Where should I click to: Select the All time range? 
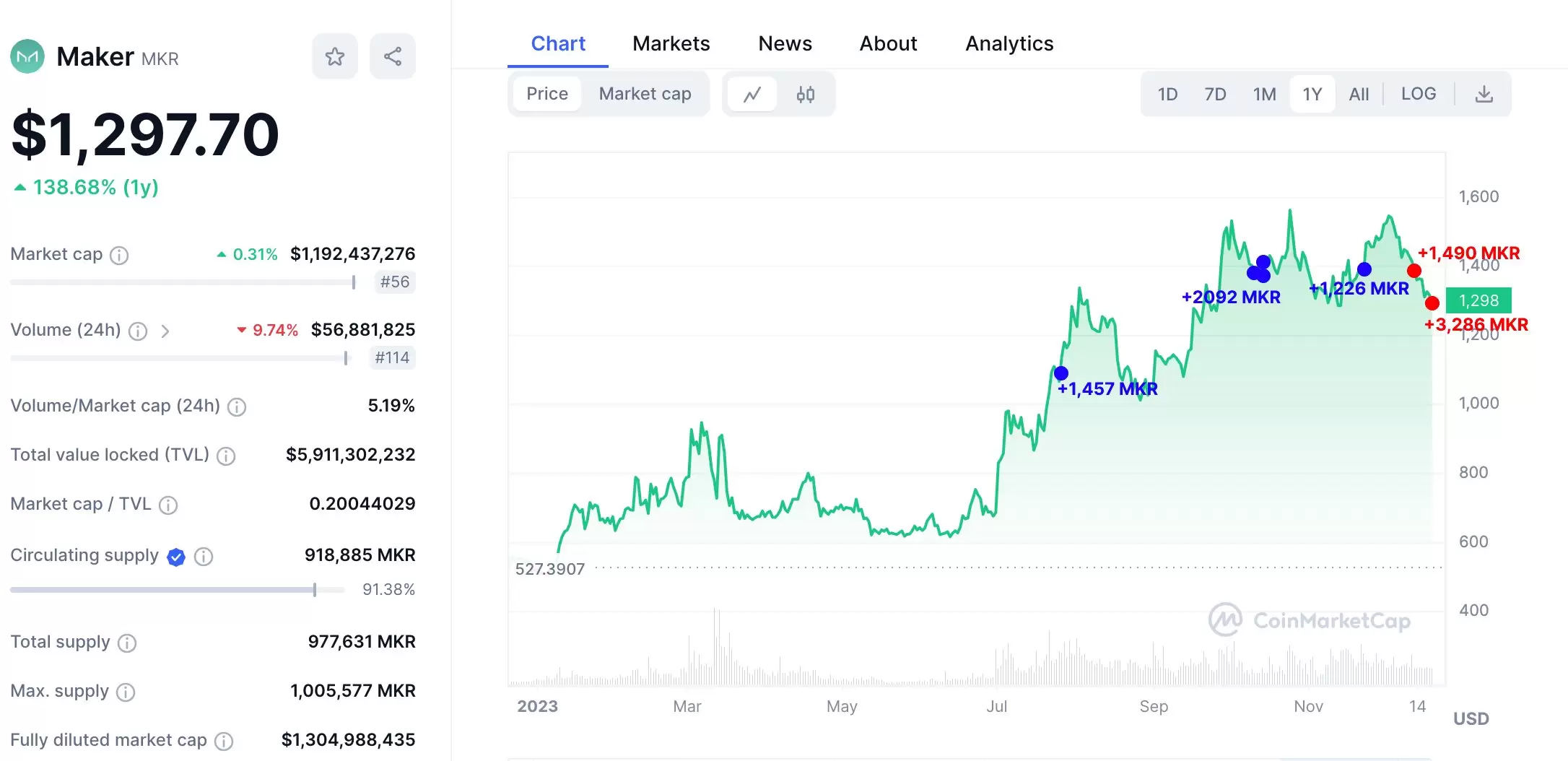[1359, 95]
